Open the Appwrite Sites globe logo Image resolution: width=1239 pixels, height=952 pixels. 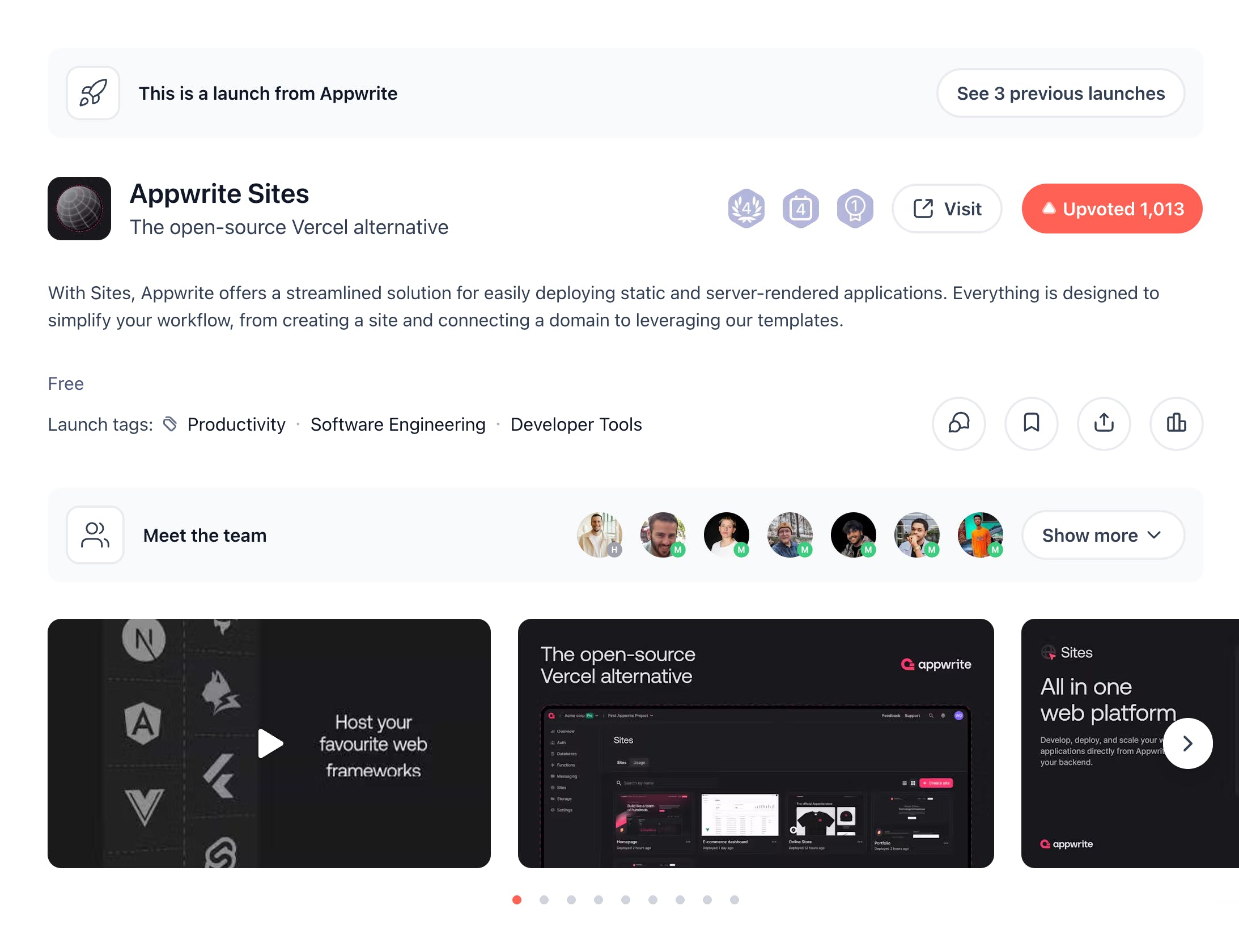[79, 209]
